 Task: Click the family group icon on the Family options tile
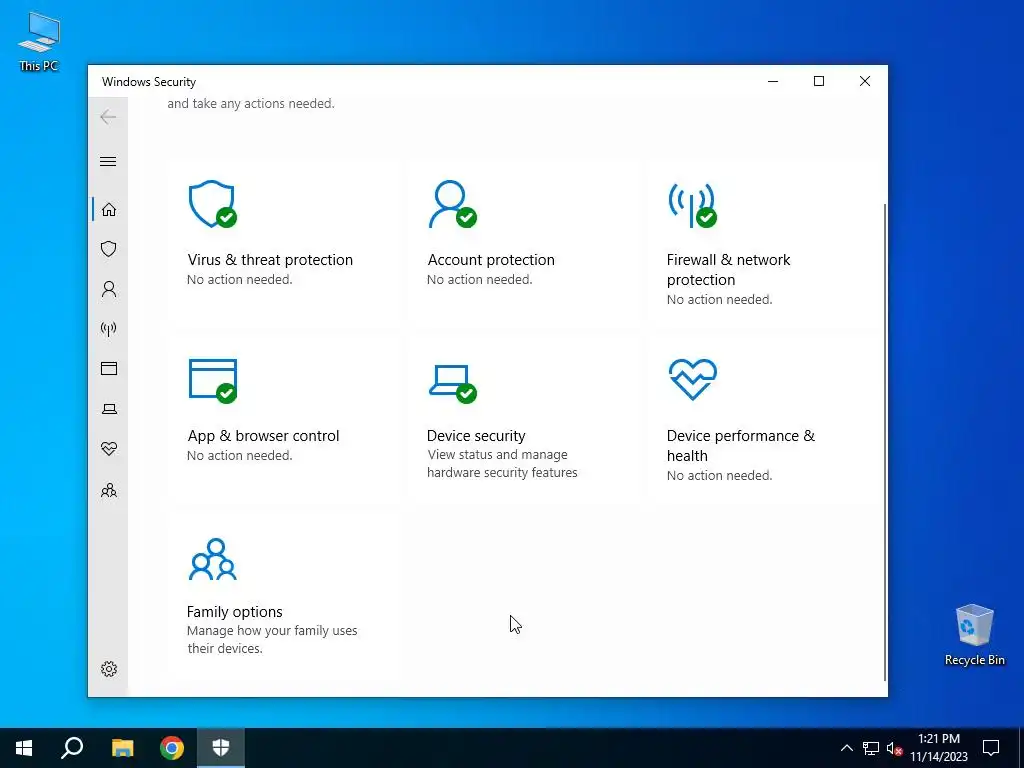[x=213, y=559]
